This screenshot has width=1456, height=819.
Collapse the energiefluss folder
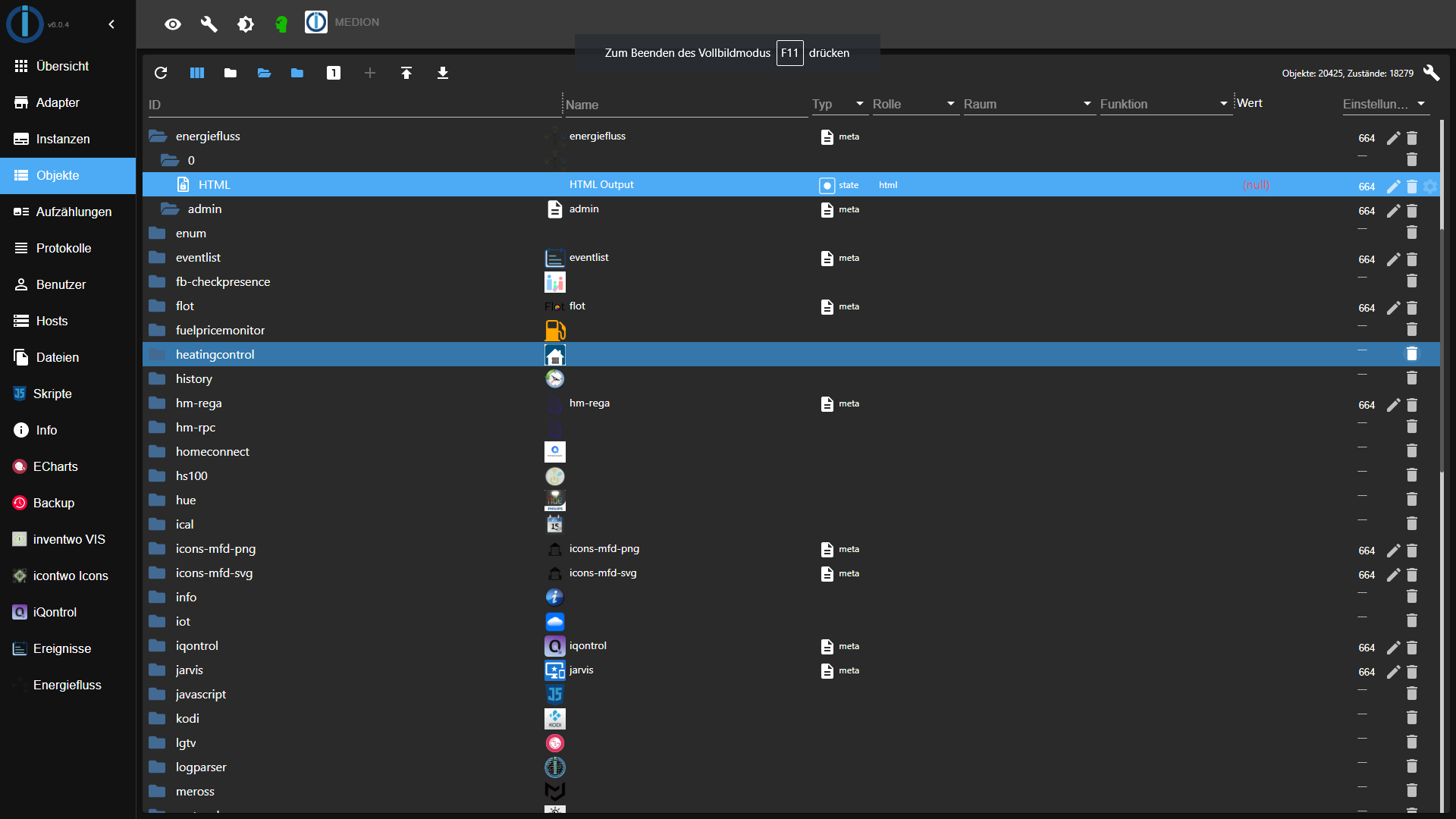[x=158, y=136]
